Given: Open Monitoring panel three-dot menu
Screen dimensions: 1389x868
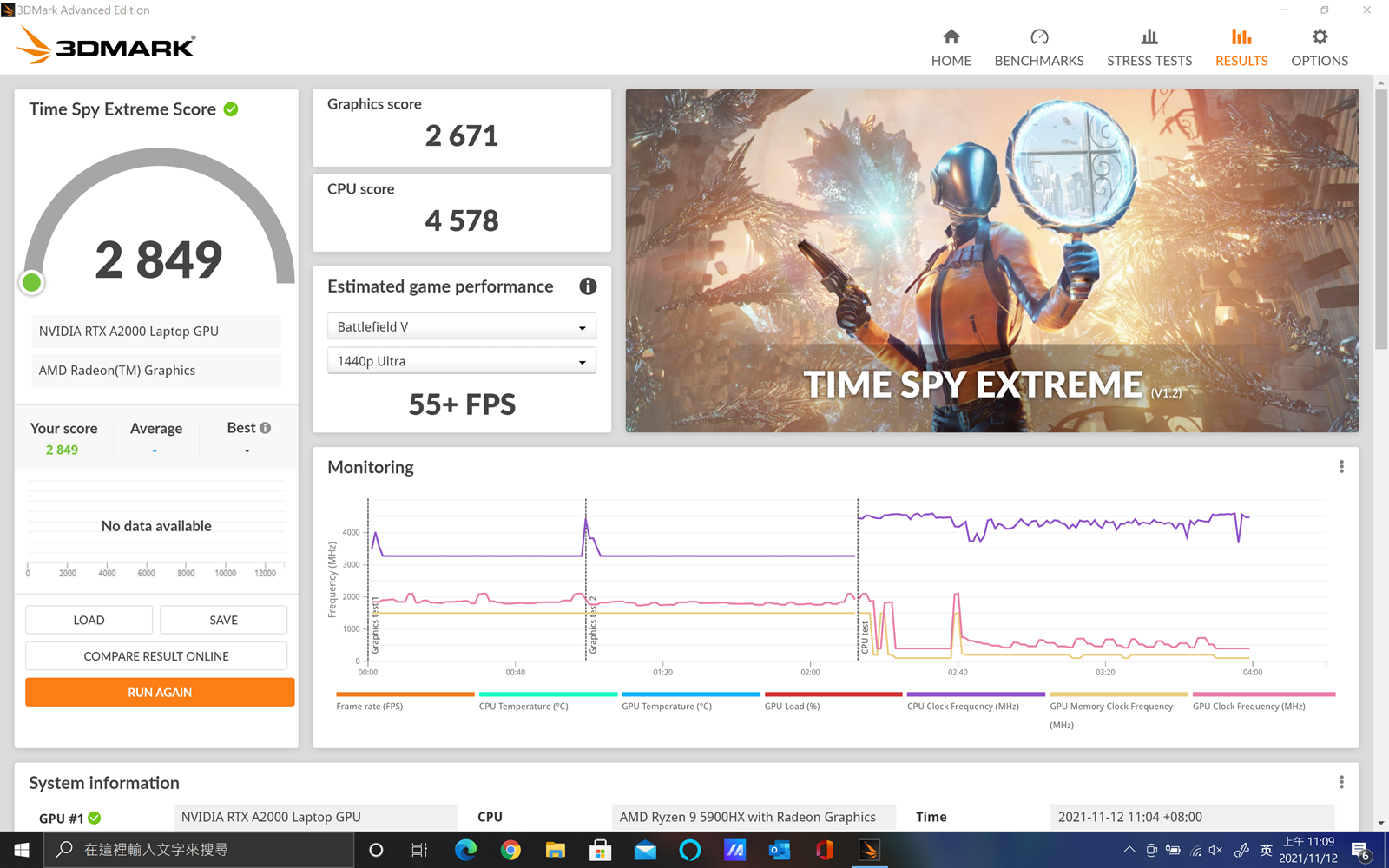Looking at the screenshot, I should pos(1341,467).
